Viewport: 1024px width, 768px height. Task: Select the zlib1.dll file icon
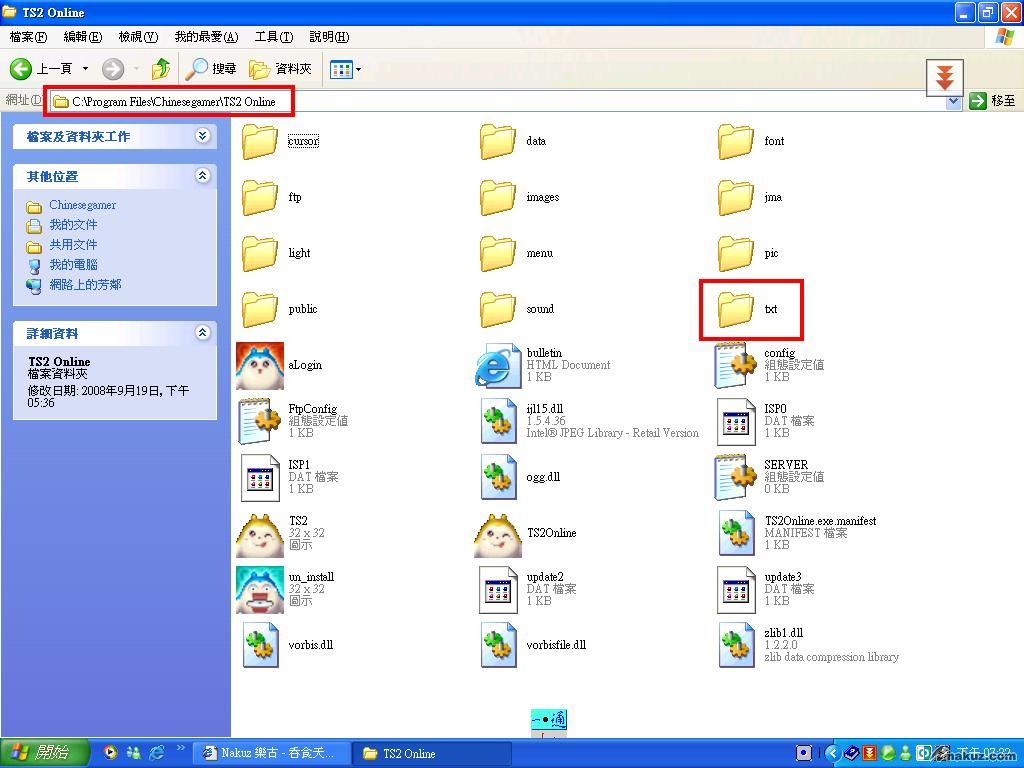735,645
